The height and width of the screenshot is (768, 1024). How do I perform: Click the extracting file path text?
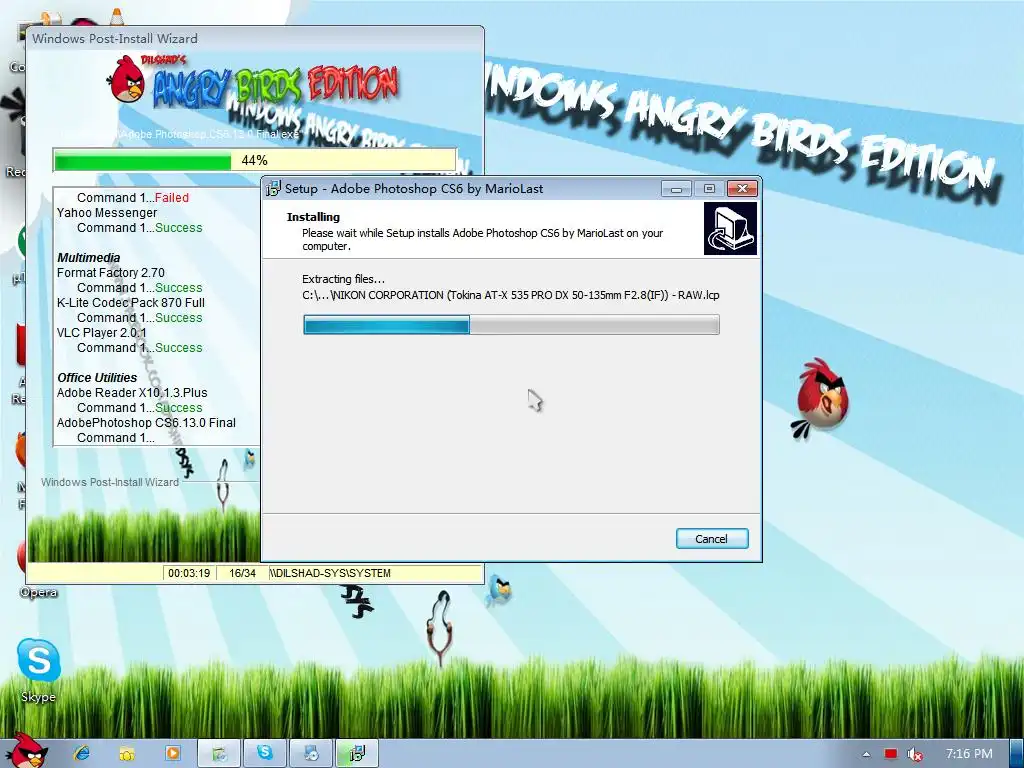[x=511, y=295]
